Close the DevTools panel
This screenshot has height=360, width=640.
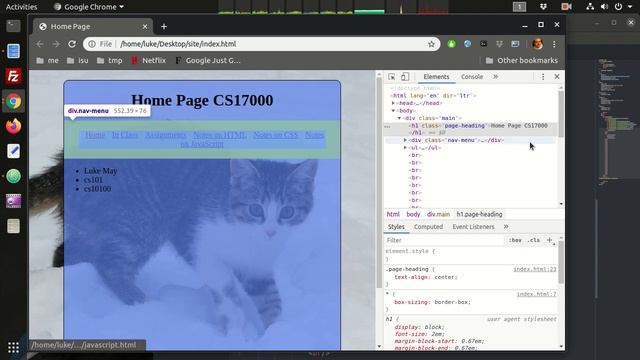pyautogui.click(x=557, y=77)
